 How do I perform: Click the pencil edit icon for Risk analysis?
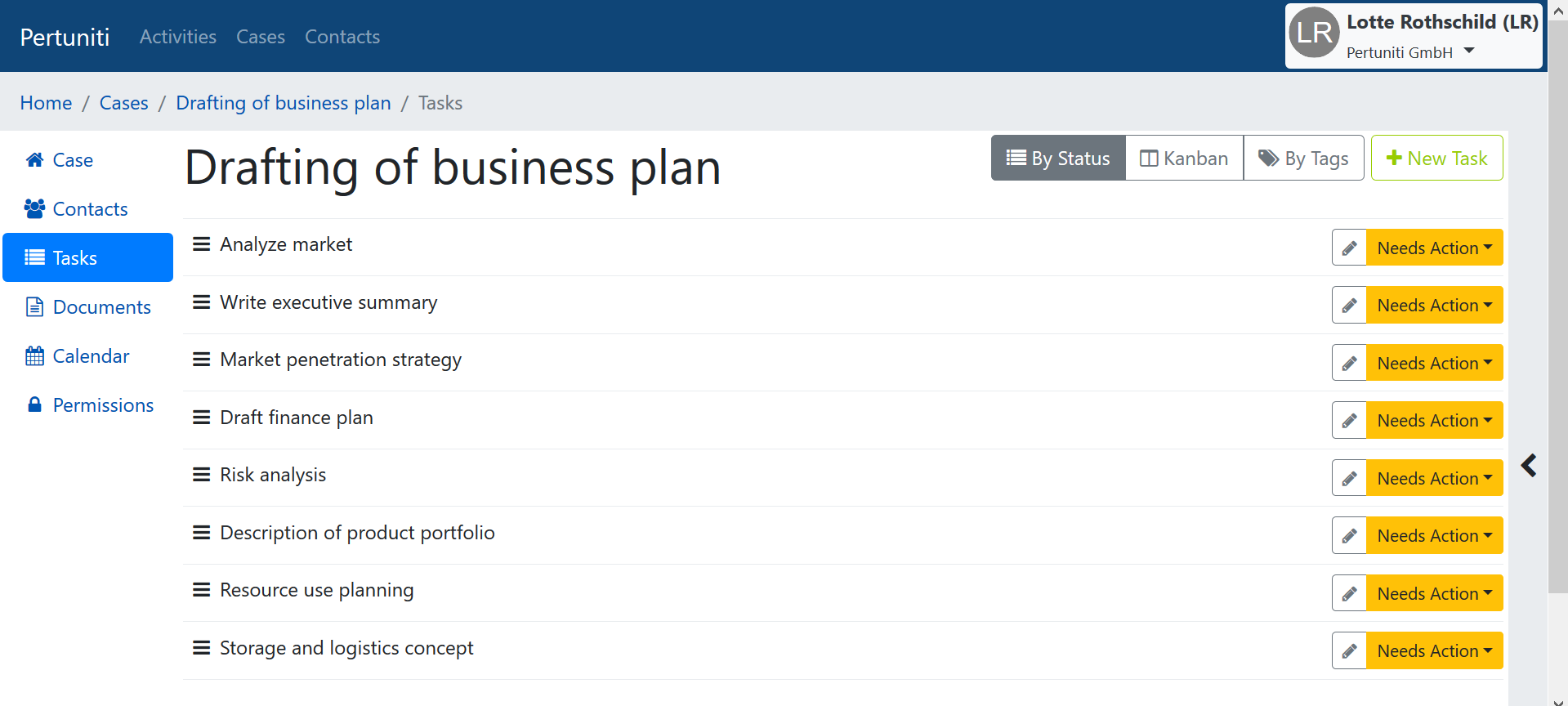point(1349,478)
